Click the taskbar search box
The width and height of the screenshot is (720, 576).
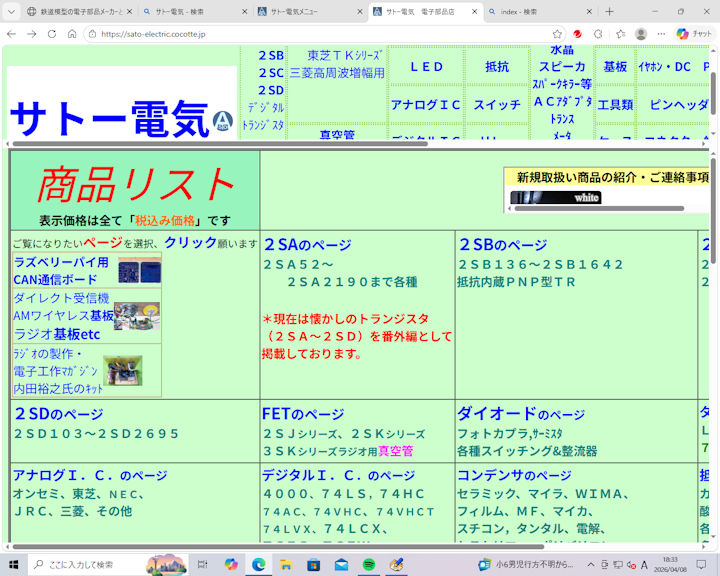[108, 564]
